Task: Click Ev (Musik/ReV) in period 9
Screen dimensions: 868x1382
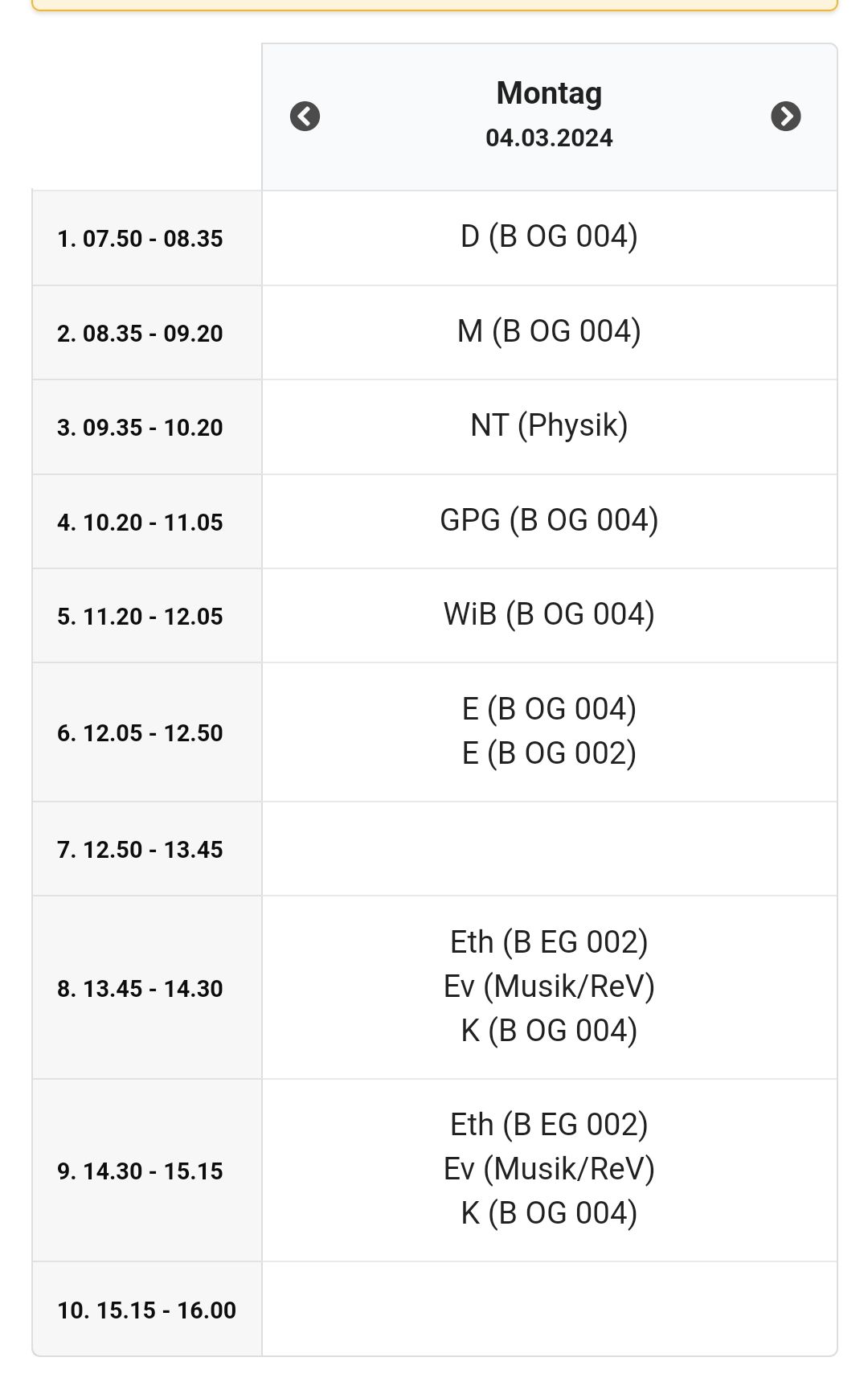Action: coord(549,1169)
